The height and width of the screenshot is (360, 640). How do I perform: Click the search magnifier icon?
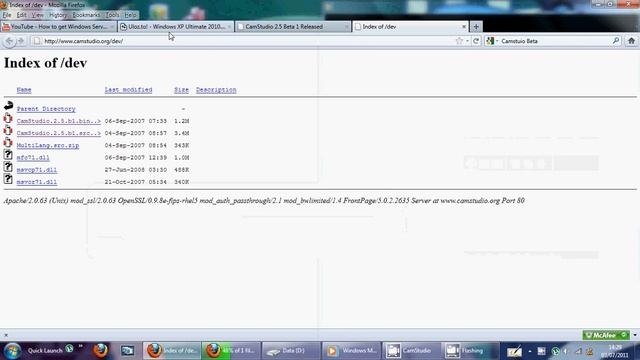click(x=616, y=41)
